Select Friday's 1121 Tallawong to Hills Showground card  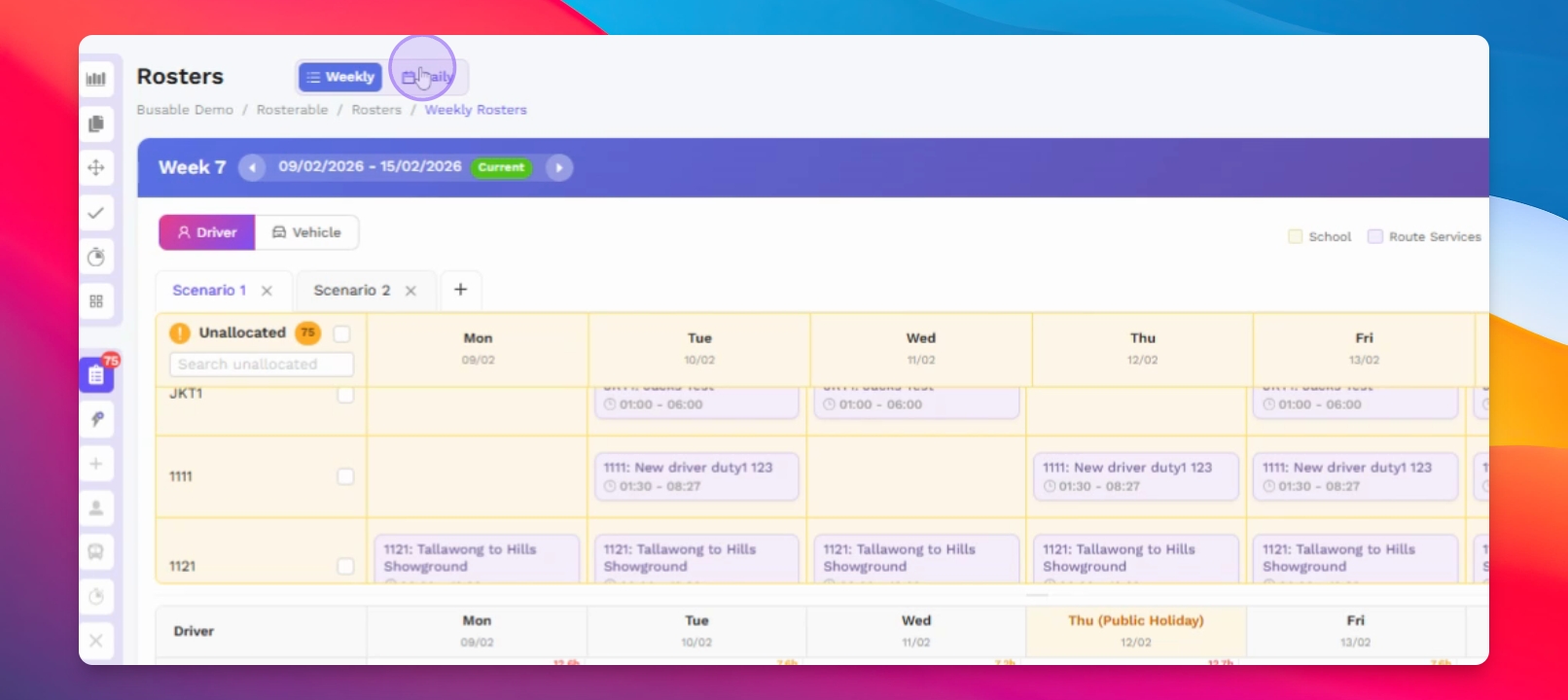click(1356, 558)
